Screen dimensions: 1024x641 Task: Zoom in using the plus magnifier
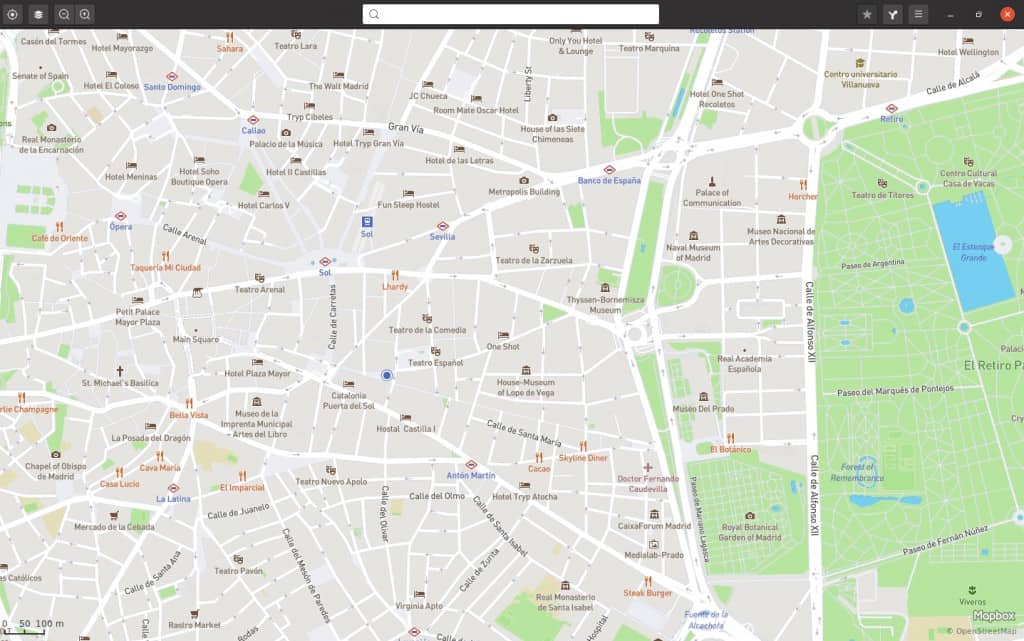(x=86, y=14)
